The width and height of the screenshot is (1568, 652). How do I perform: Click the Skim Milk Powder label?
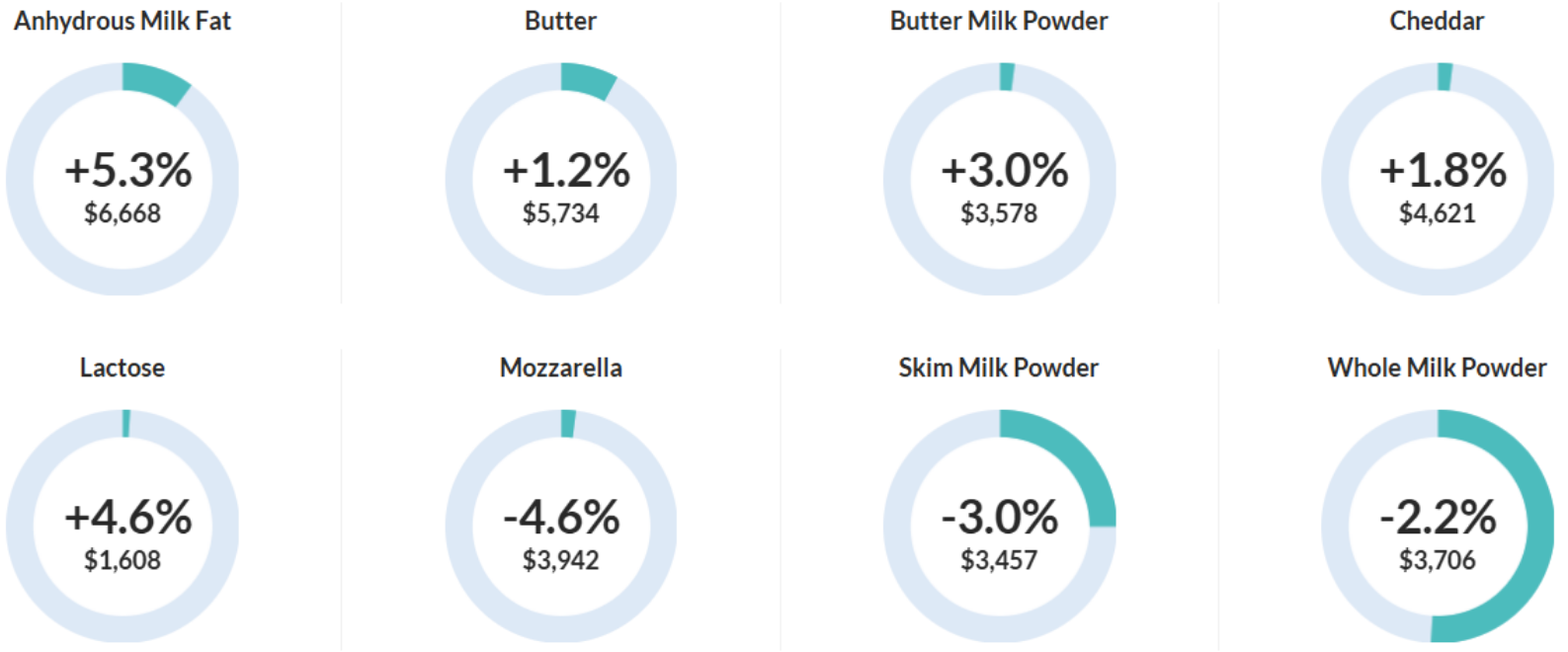click(x=999, y=367)
